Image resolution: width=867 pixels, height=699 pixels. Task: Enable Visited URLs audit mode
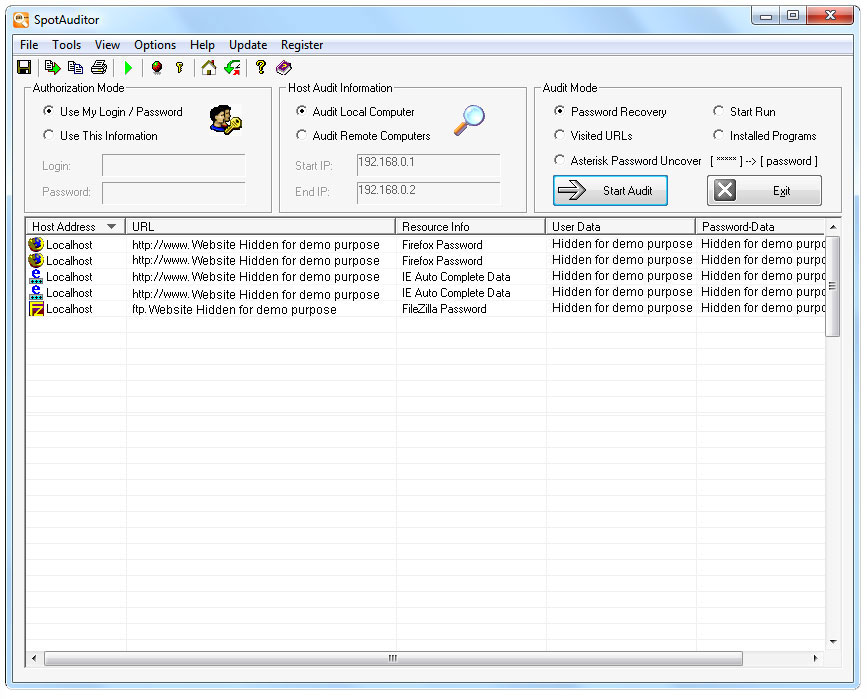pos(560,136)
